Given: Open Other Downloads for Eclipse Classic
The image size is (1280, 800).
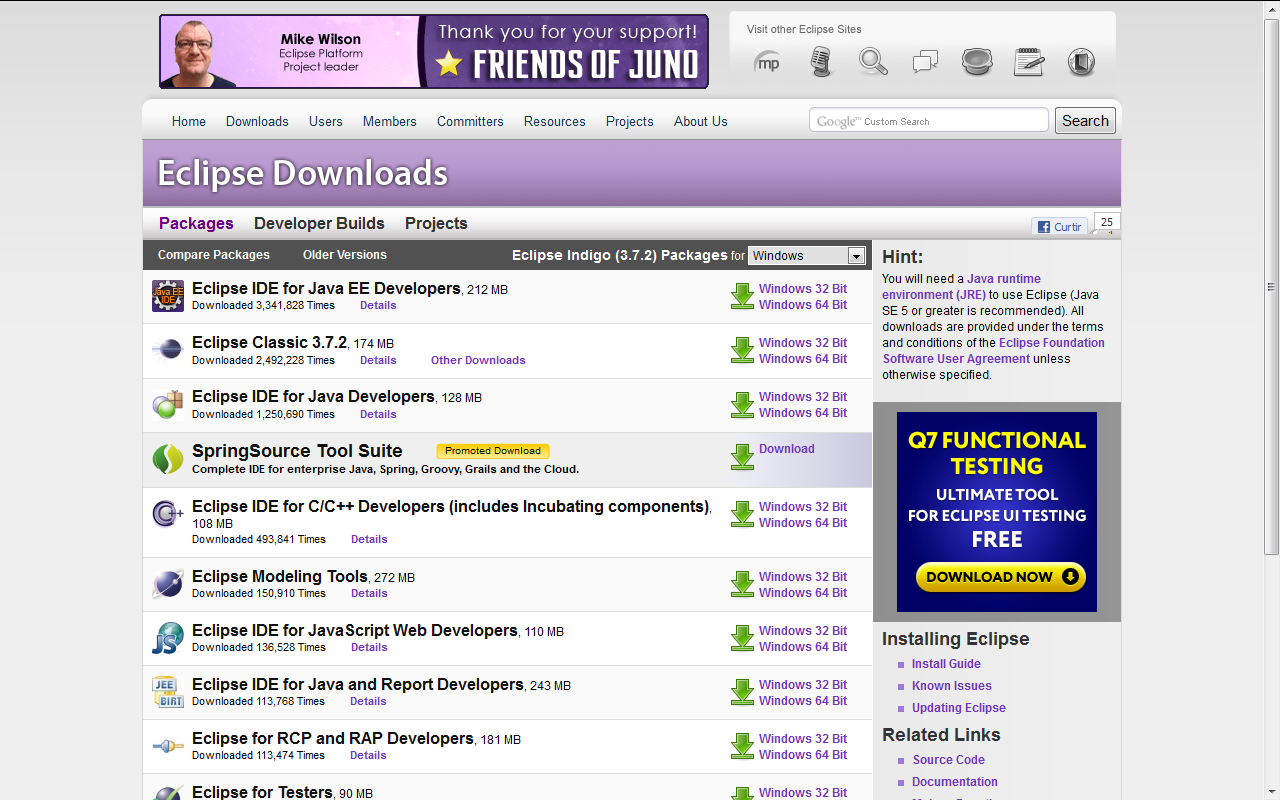Looking at the screenshot, I should point(478,360).
